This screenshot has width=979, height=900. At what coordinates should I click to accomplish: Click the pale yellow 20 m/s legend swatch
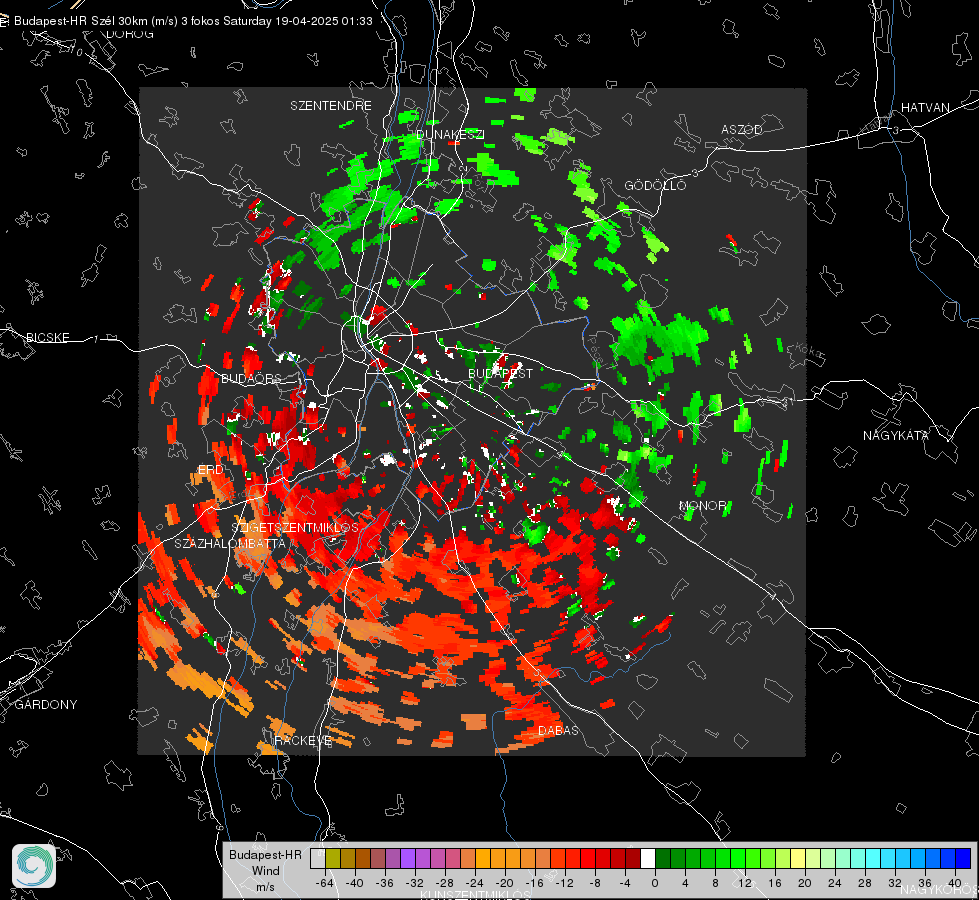coord(798,858)
